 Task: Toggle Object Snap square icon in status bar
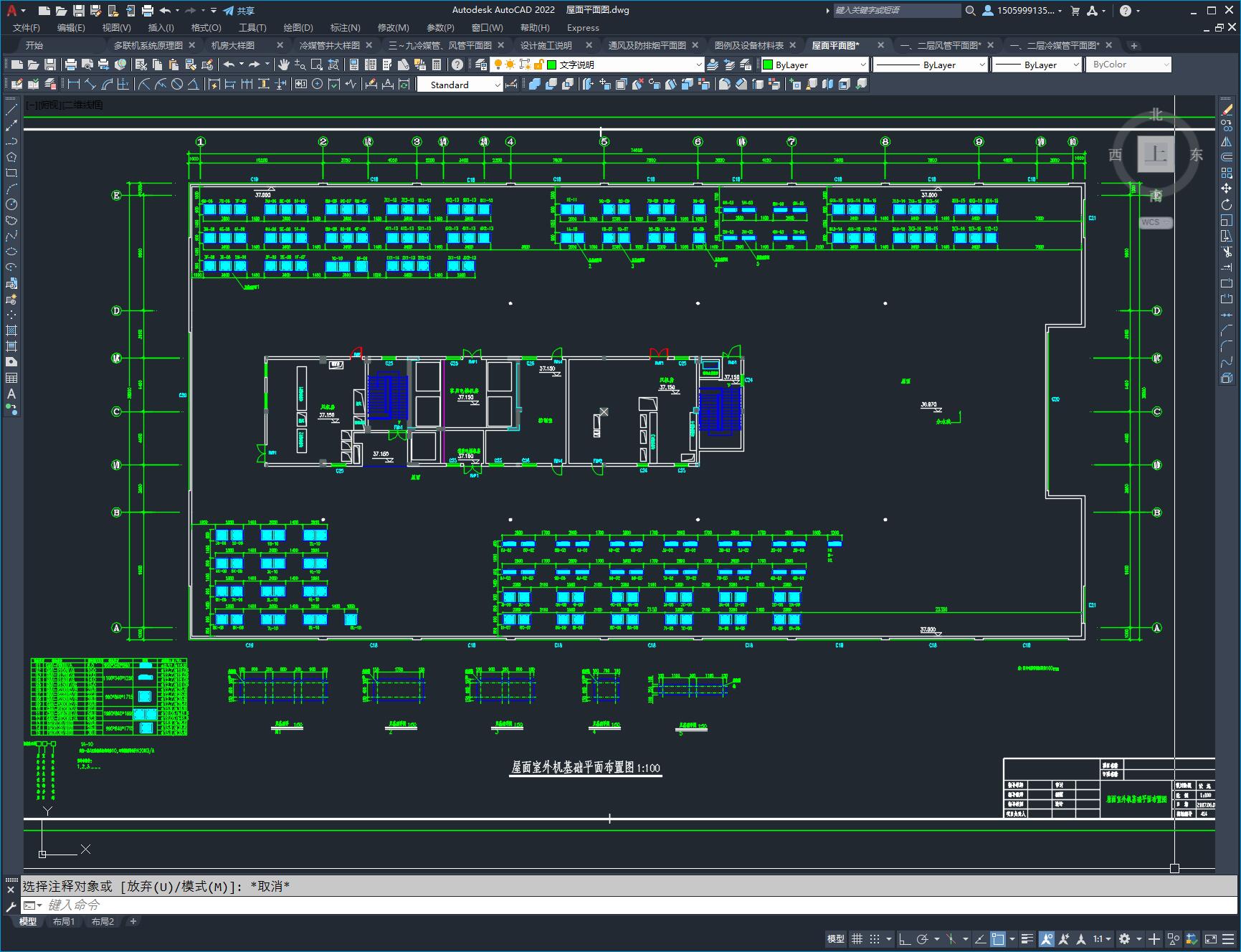point(998,938)
